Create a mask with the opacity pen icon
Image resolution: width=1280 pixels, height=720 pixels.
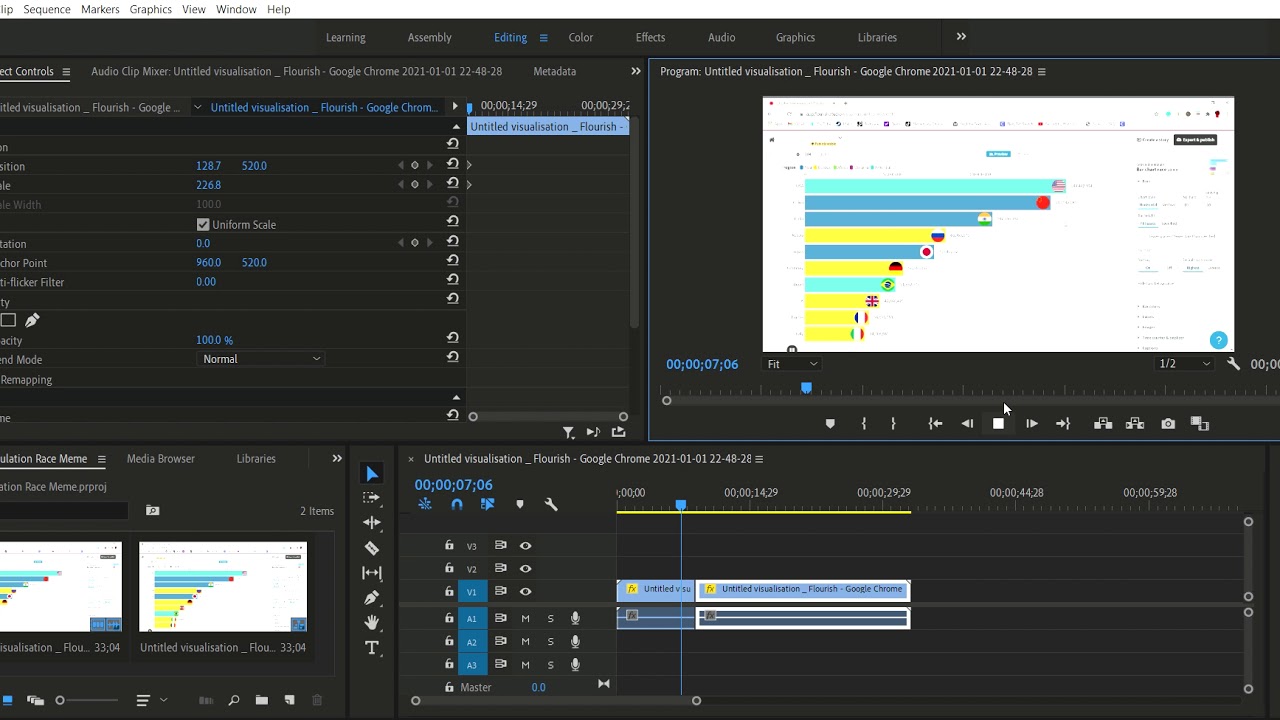click(x=32, y=320)
